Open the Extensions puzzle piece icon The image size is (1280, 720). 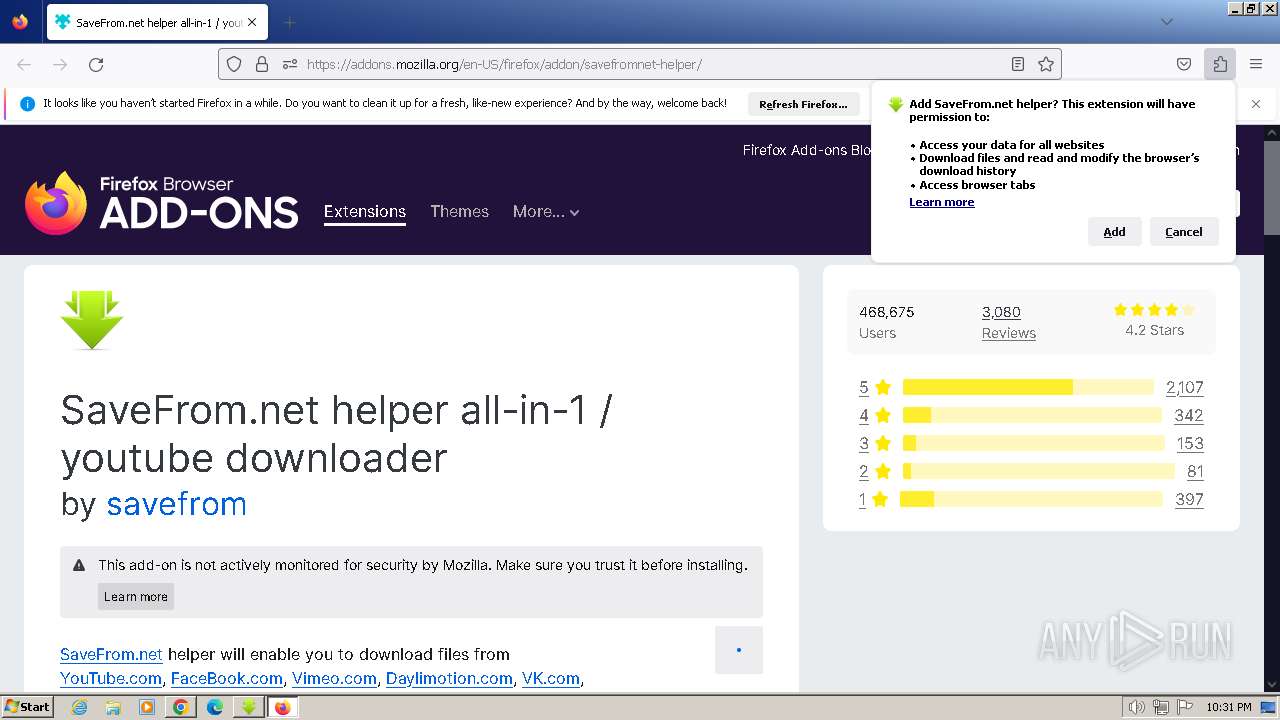1220,64
